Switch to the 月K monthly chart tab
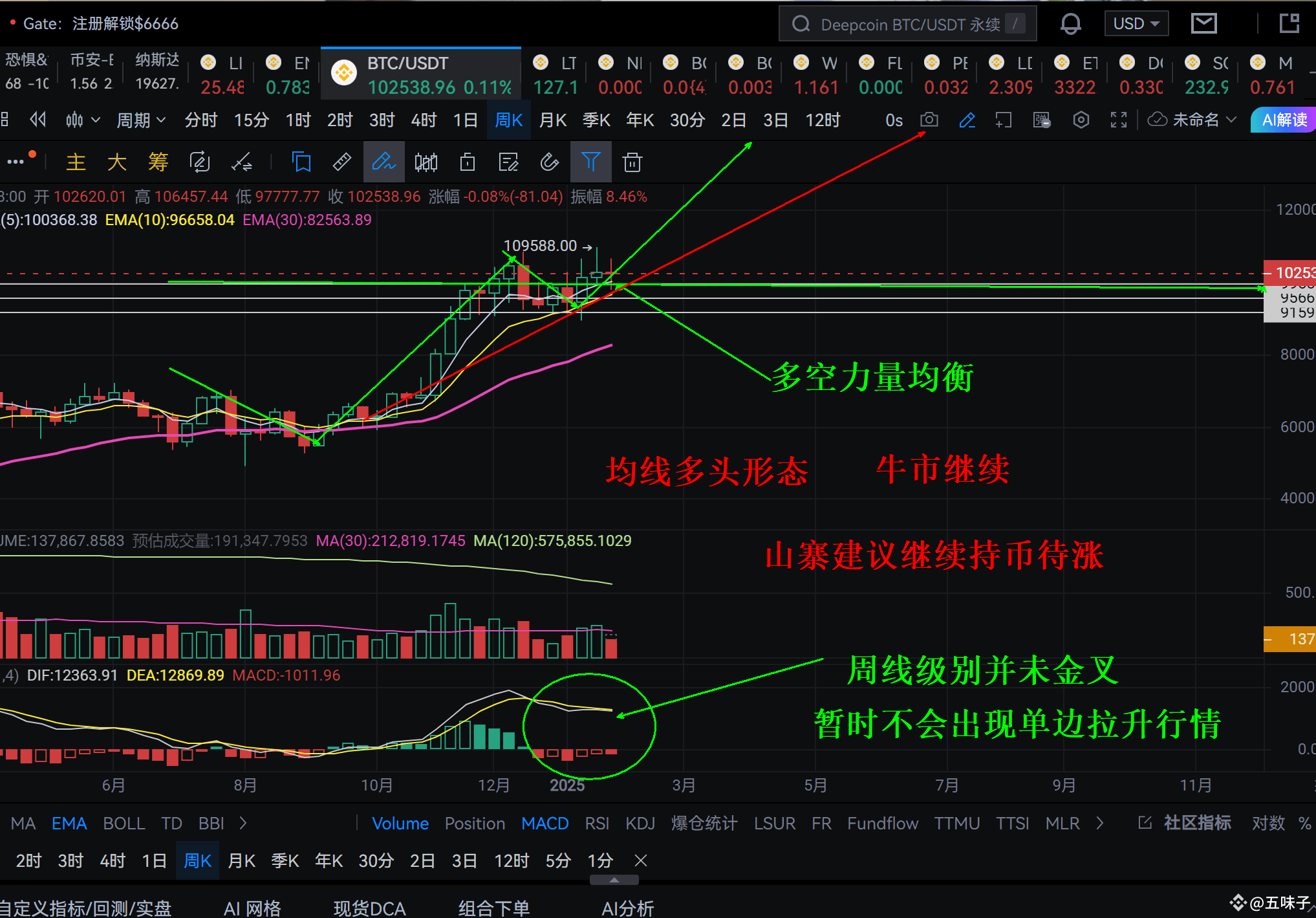Viewport: 1316px width, 918px height. click(x=553, y=120)
